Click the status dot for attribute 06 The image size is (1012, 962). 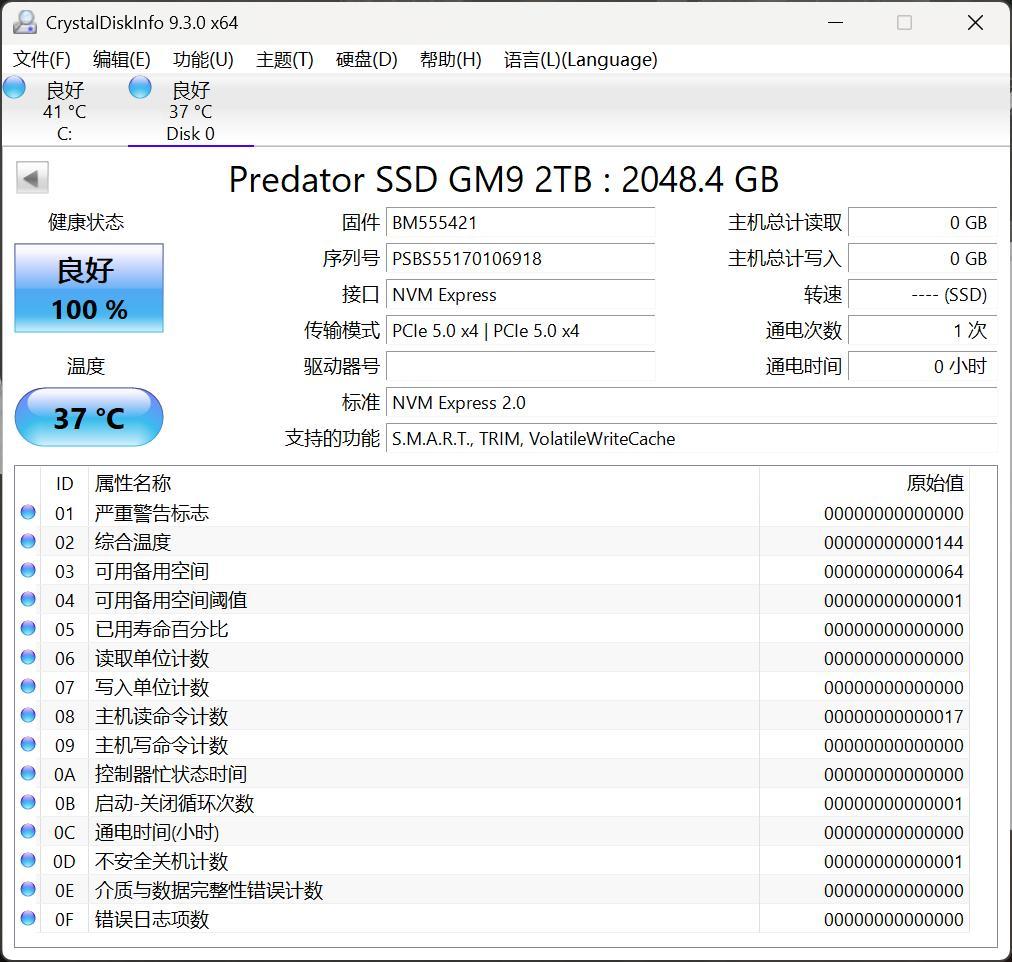(x=28, y=657)
